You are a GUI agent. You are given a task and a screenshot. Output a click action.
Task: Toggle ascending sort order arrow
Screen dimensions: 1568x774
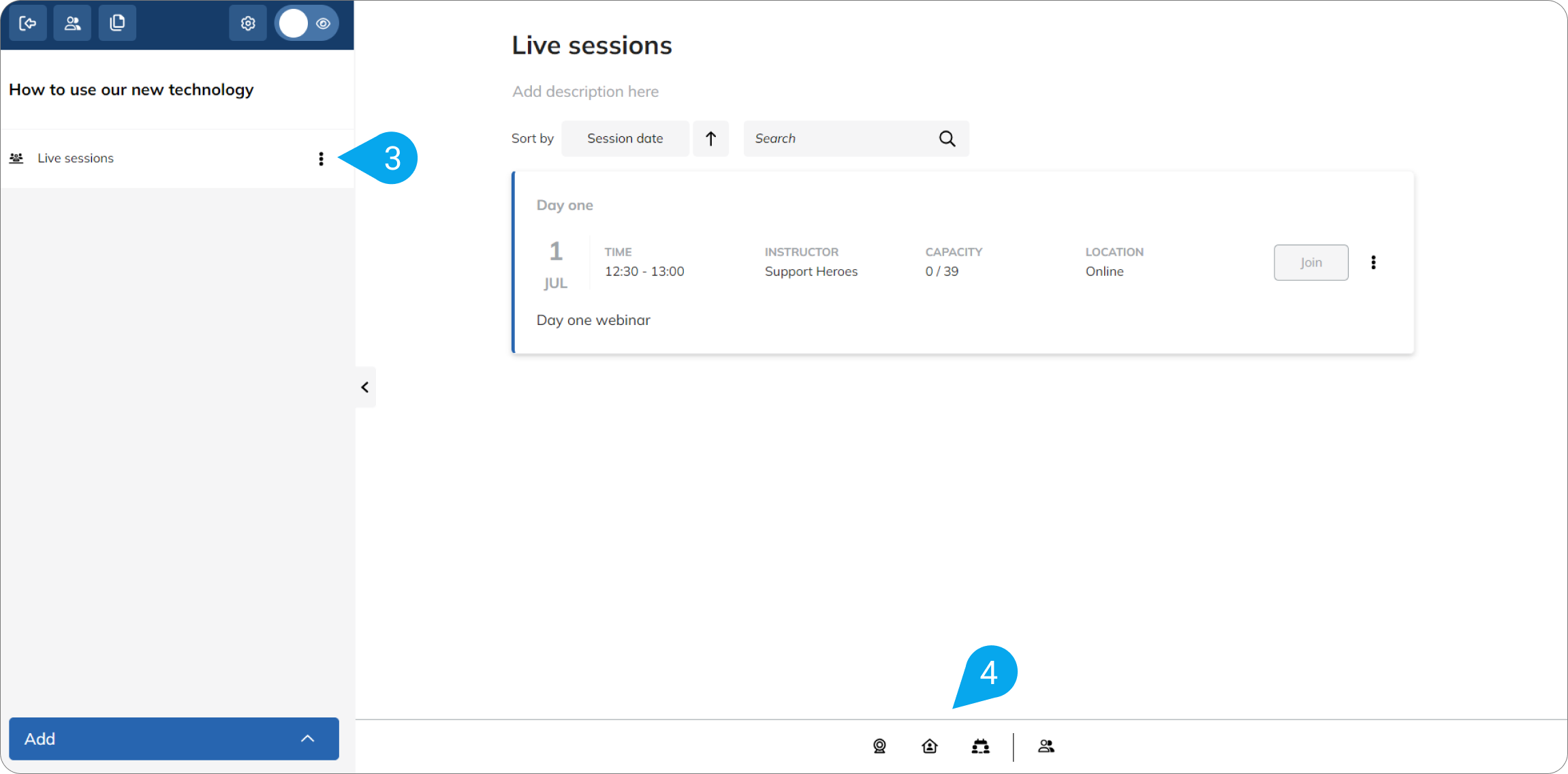pos(710,138)
